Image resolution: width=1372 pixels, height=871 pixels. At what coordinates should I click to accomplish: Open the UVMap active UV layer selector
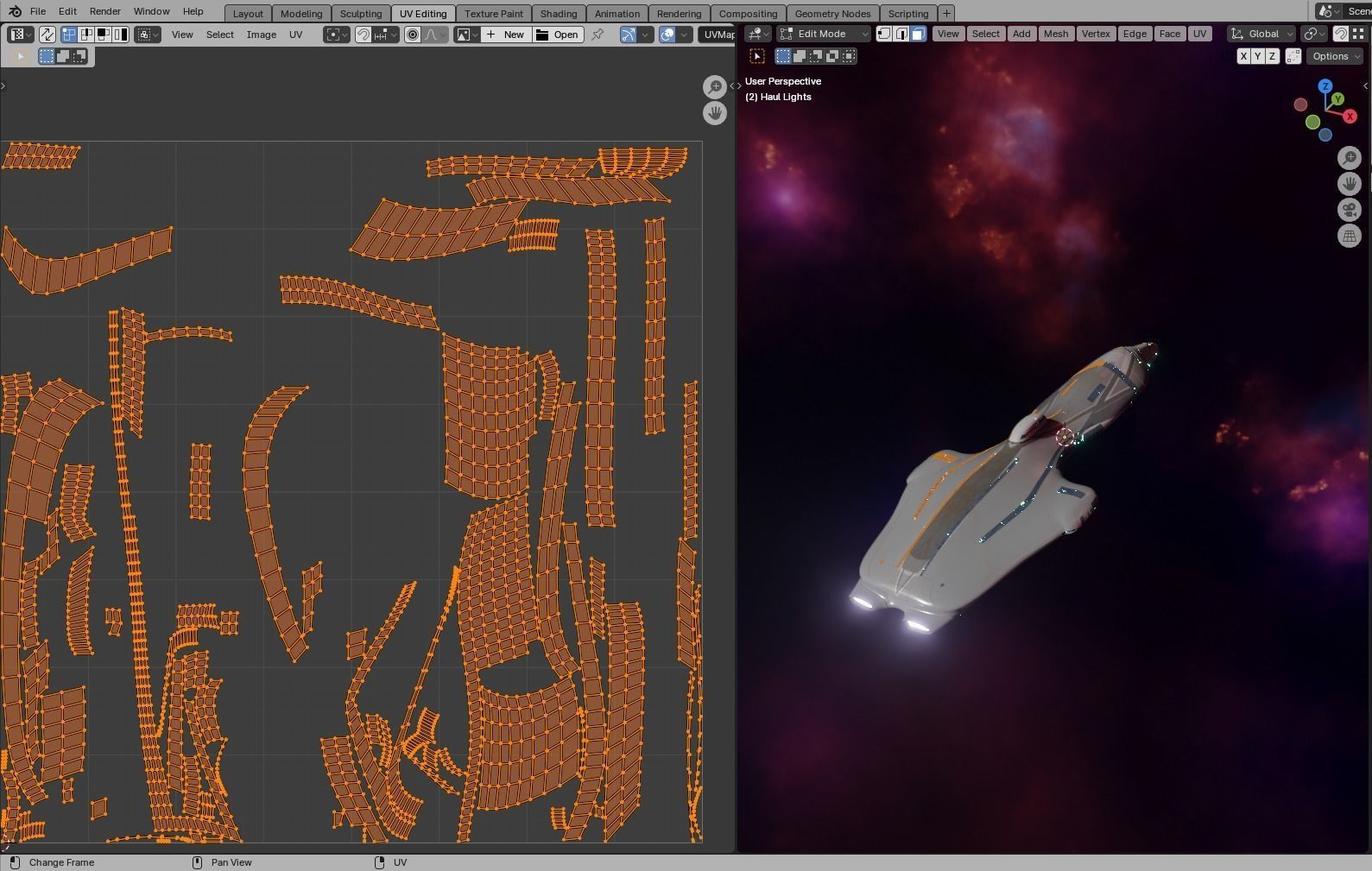tap(717, 35)
